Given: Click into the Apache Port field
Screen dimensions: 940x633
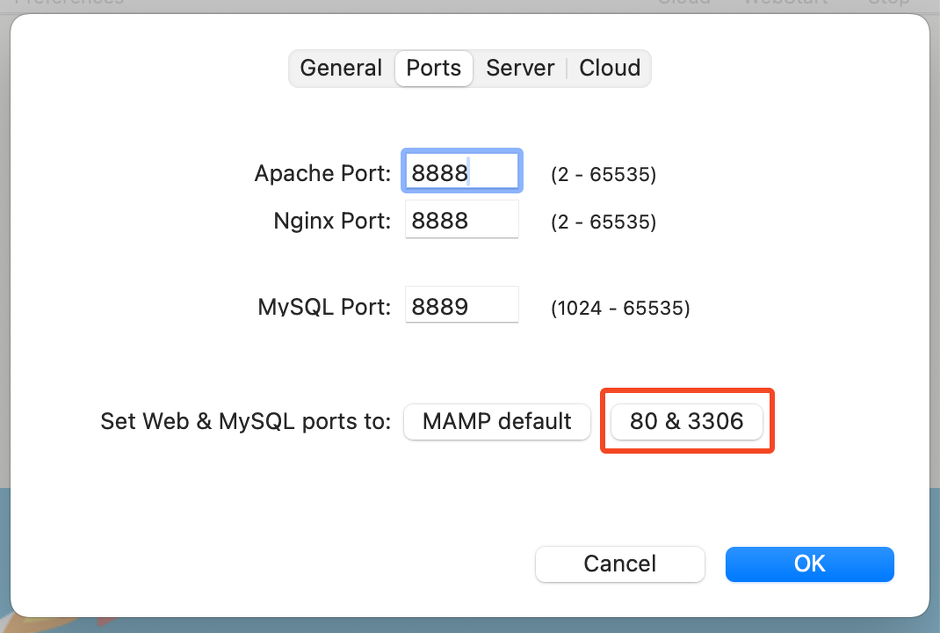Looking at the screenshot, I should coord(461,172).
